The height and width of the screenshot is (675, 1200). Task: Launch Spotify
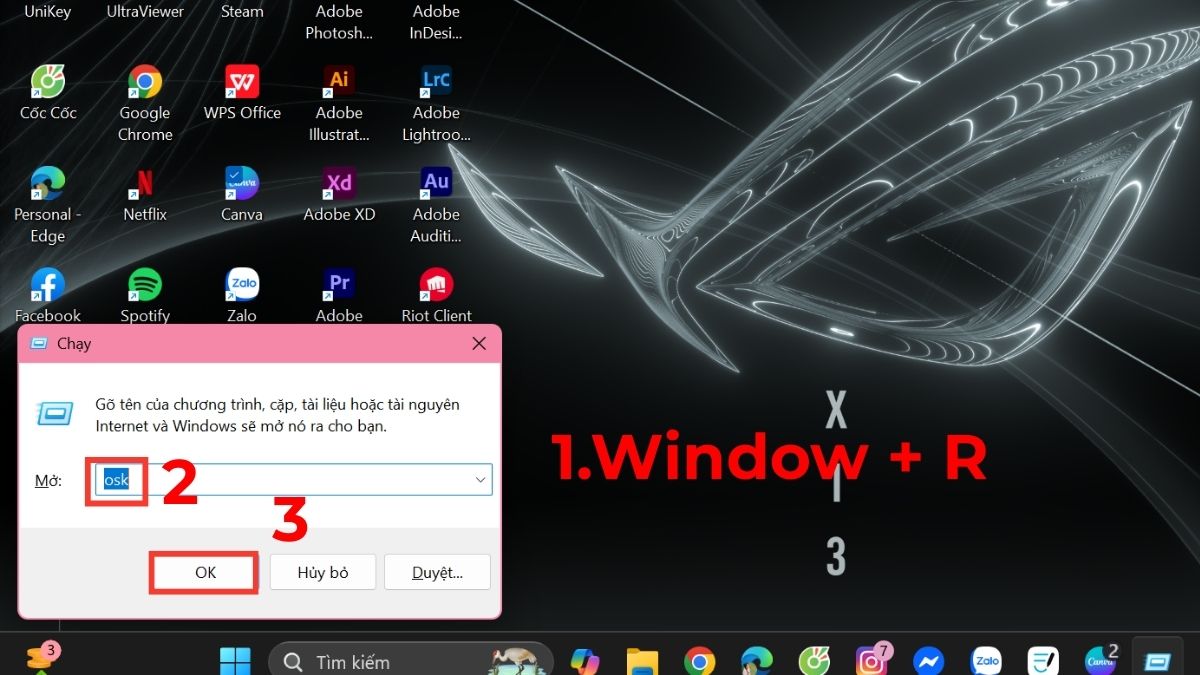[144, 284]
